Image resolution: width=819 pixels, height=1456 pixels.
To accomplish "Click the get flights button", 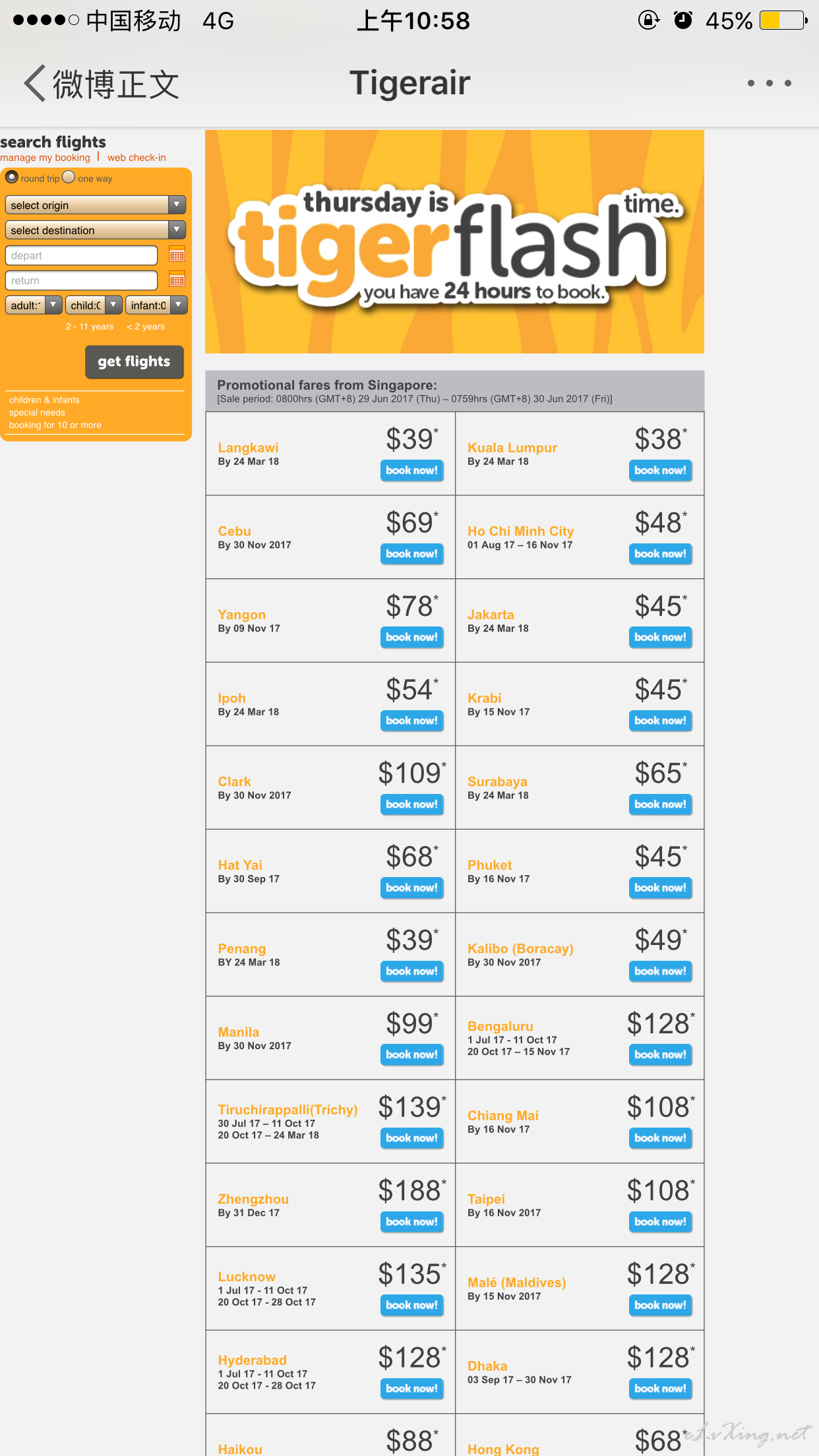I will (135, 362).
